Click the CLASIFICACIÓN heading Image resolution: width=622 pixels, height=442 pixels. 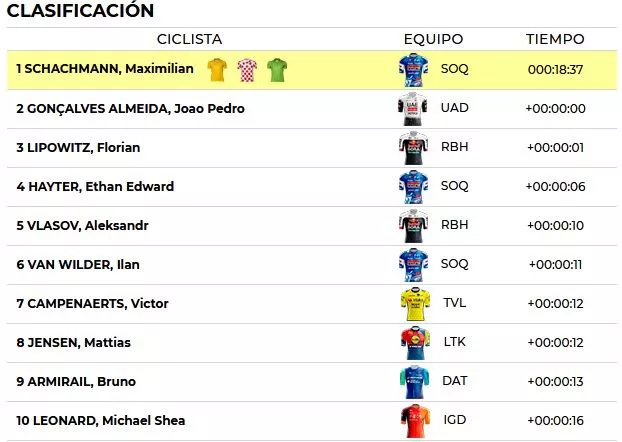click(81, 11)
